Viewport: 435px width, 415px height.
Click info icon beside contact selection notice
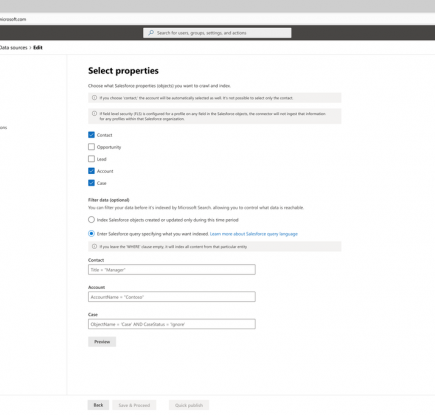pos(94,98)
